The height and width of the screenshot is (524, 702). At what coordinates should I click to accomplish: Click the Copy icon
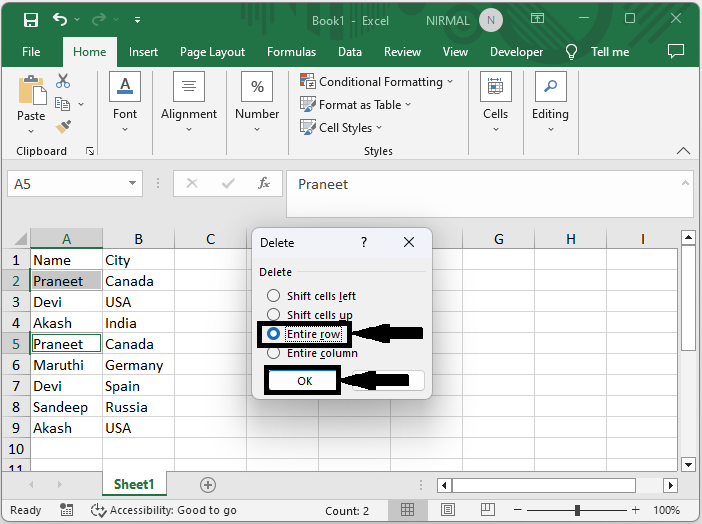62,104
